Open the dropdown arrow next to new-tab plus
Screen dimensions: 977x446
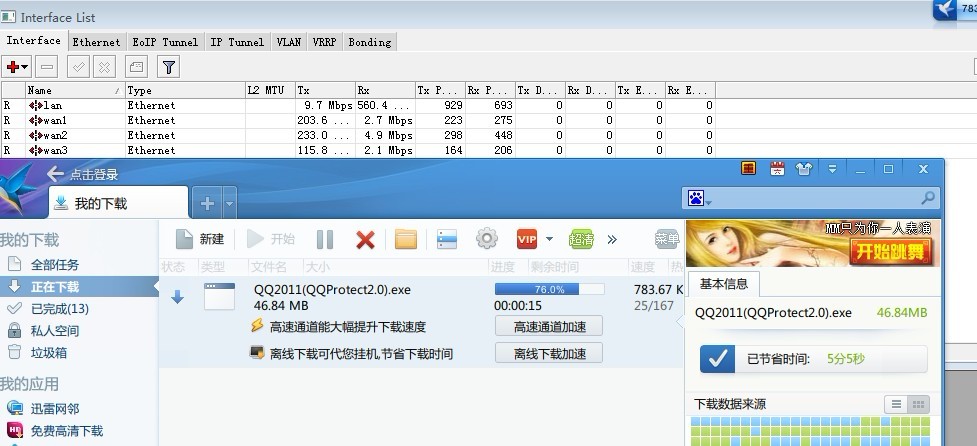click(229, 204)
